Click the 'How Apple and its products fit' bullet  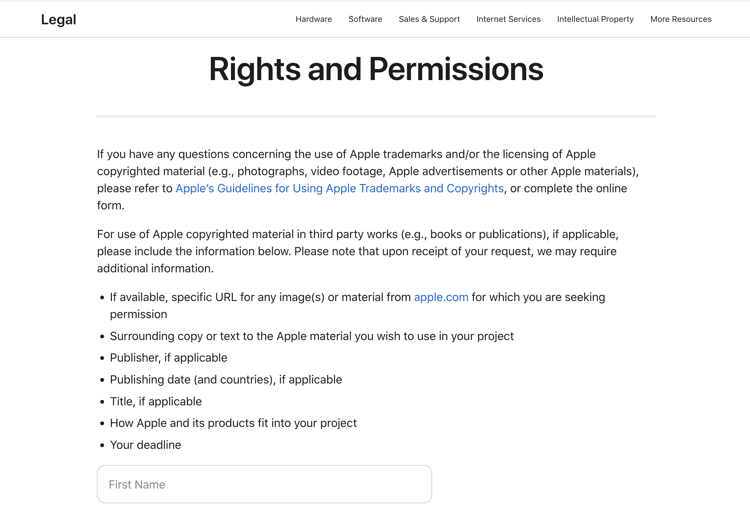click(x=233, y=423)
